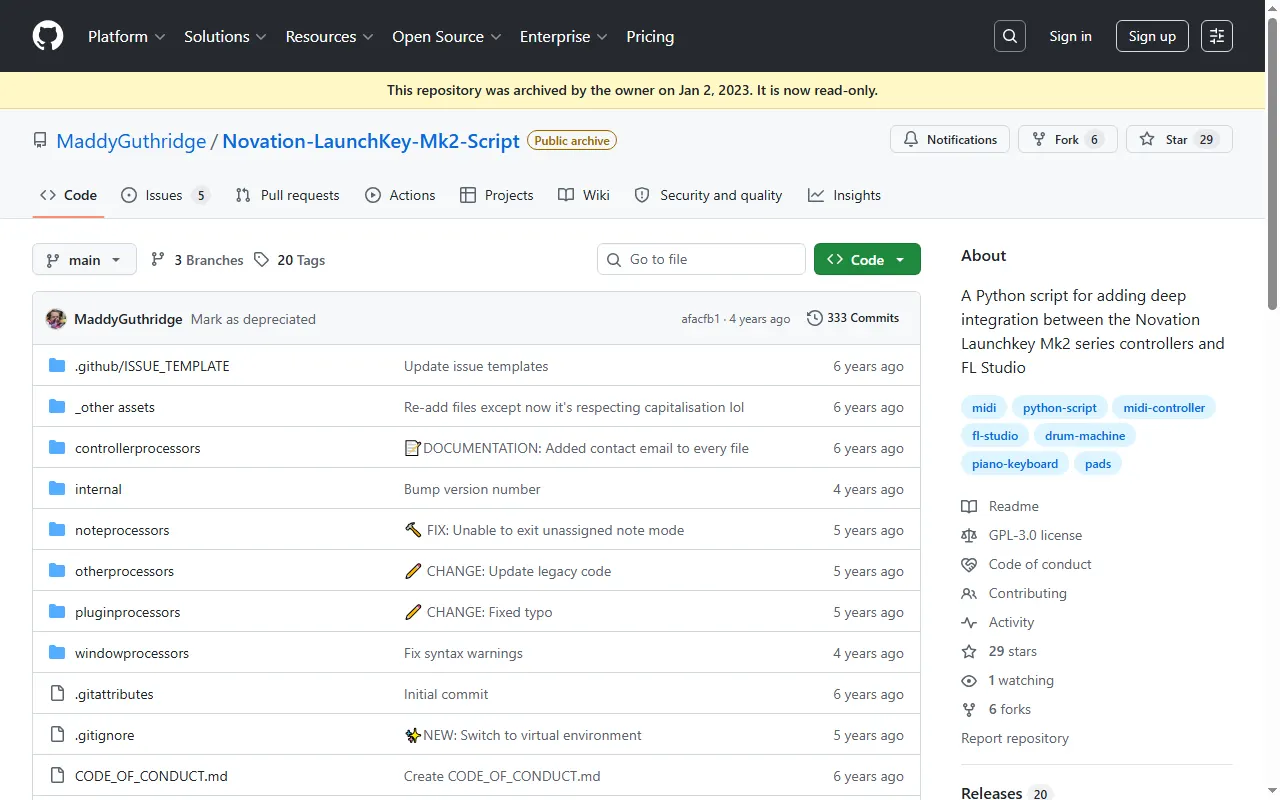Expand the Solutions menu
Viewport: 1280px width, 800px height.
(x=225, y=36)
